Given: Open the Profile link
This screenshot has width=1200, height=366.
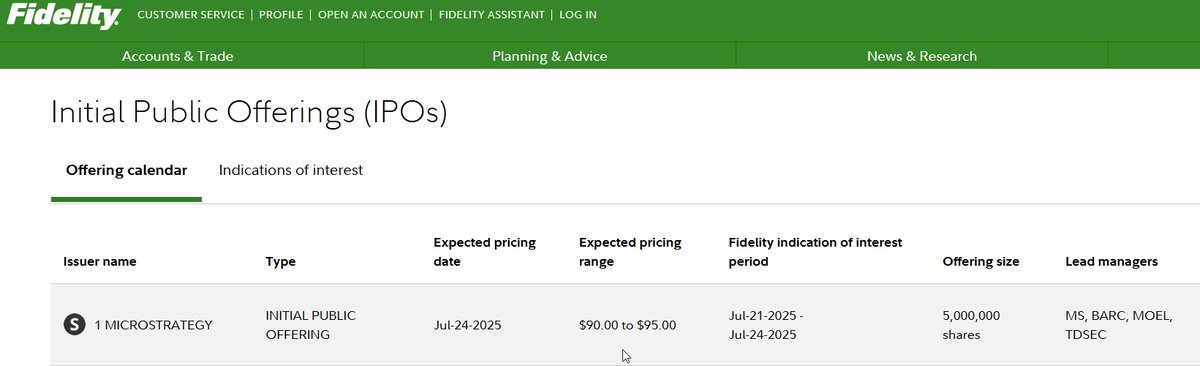Looking at the screenshot, I should coord(281,15).
